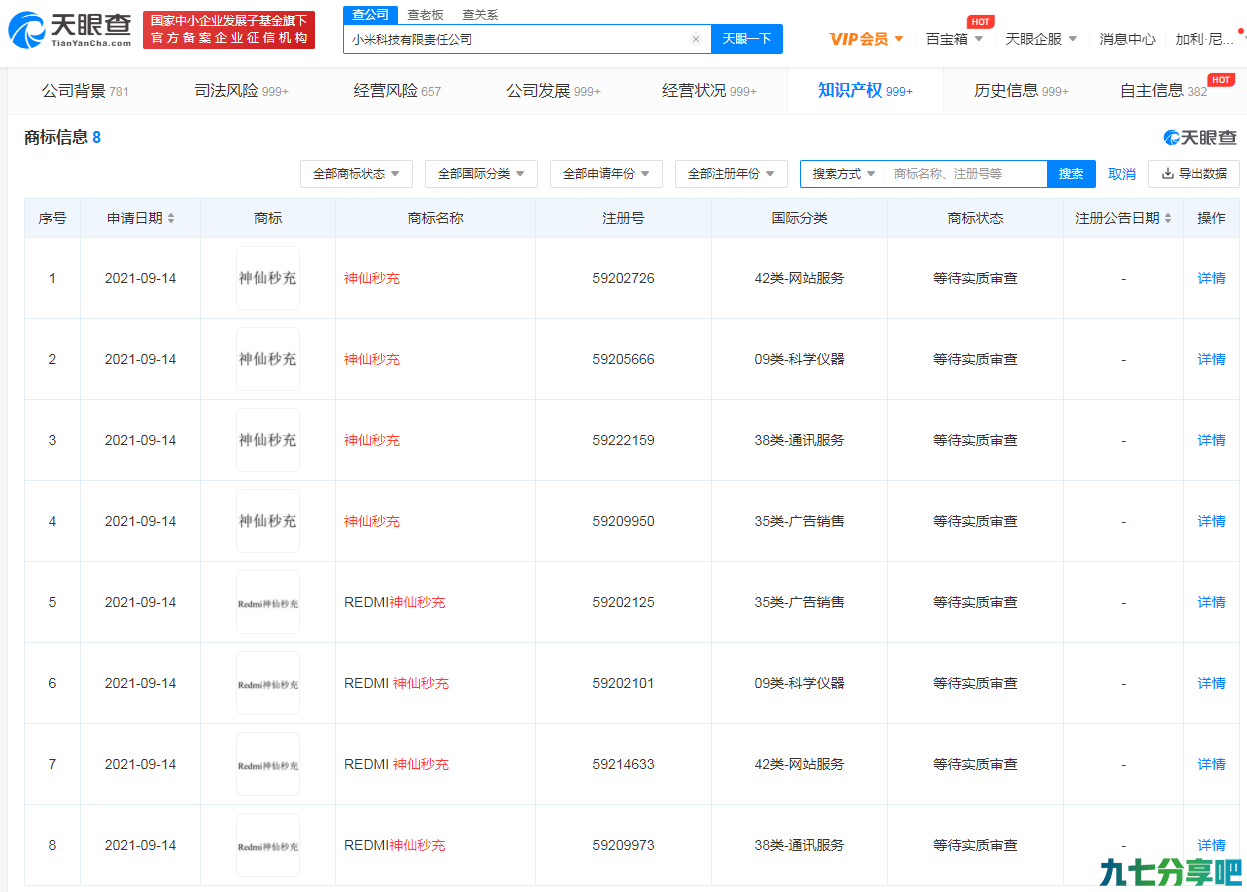Expand the 全部国际分类 filter dropdown
The height and width of the screenshot is (892, 1247).
[x=482, y=173]
